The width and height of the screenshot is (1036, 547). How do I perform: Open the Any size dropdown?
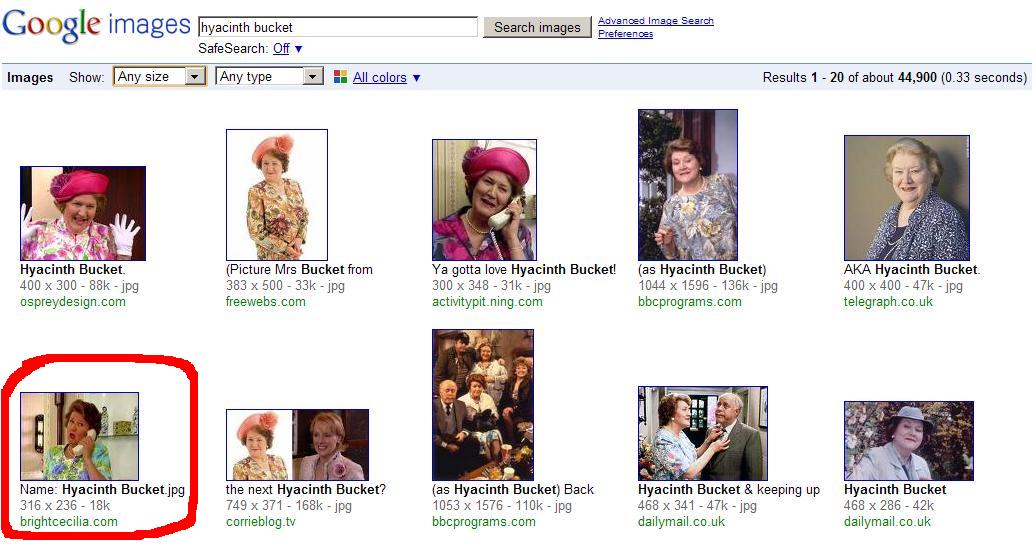click(160, 77)
